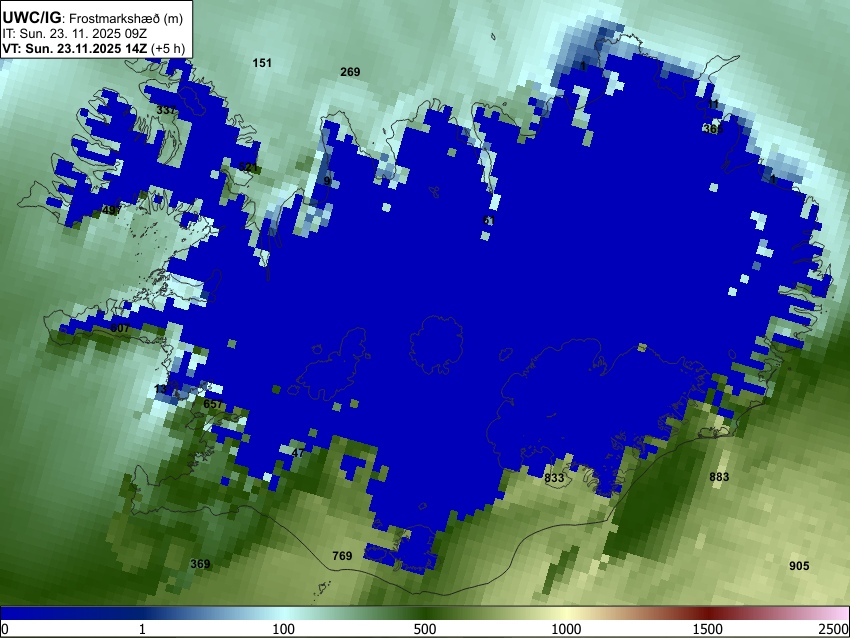The image size is (850, 638).
Task: Click the 'IT: Sun. 23. 11. 2025 09Z' line
Action: (x=74, y=34)
